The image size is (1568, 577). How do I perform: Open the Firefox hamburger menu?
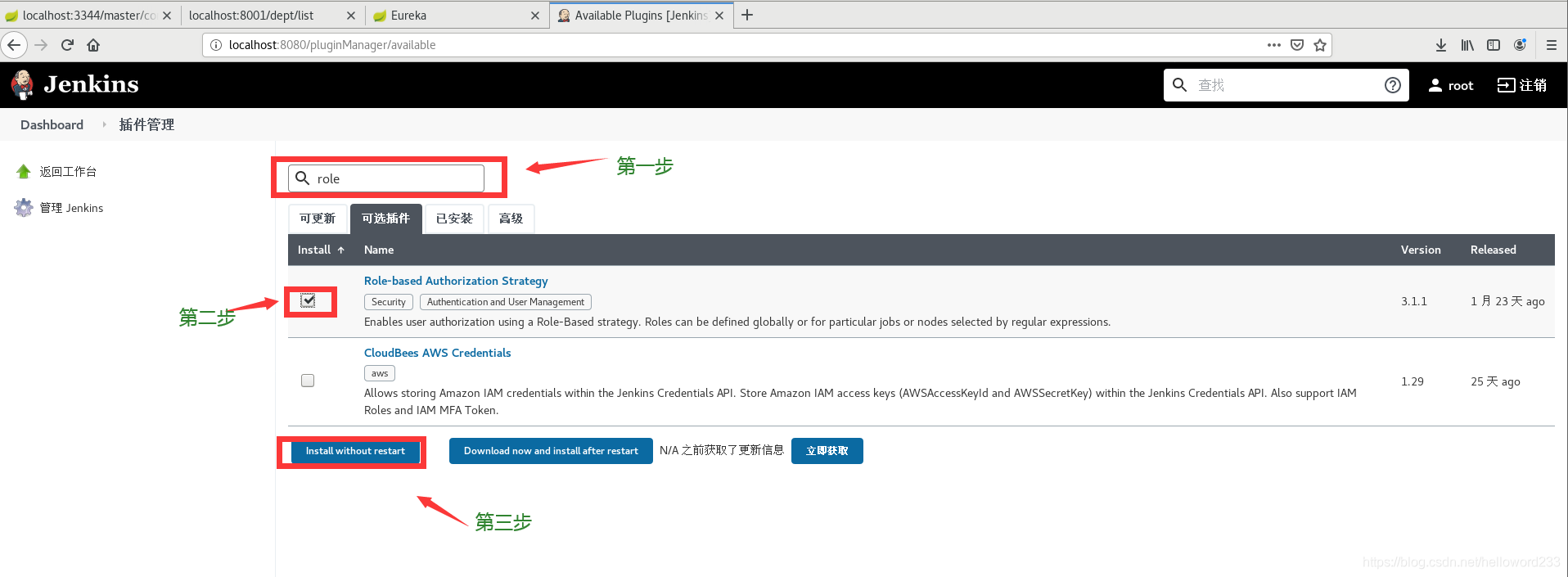point(1552,45)
